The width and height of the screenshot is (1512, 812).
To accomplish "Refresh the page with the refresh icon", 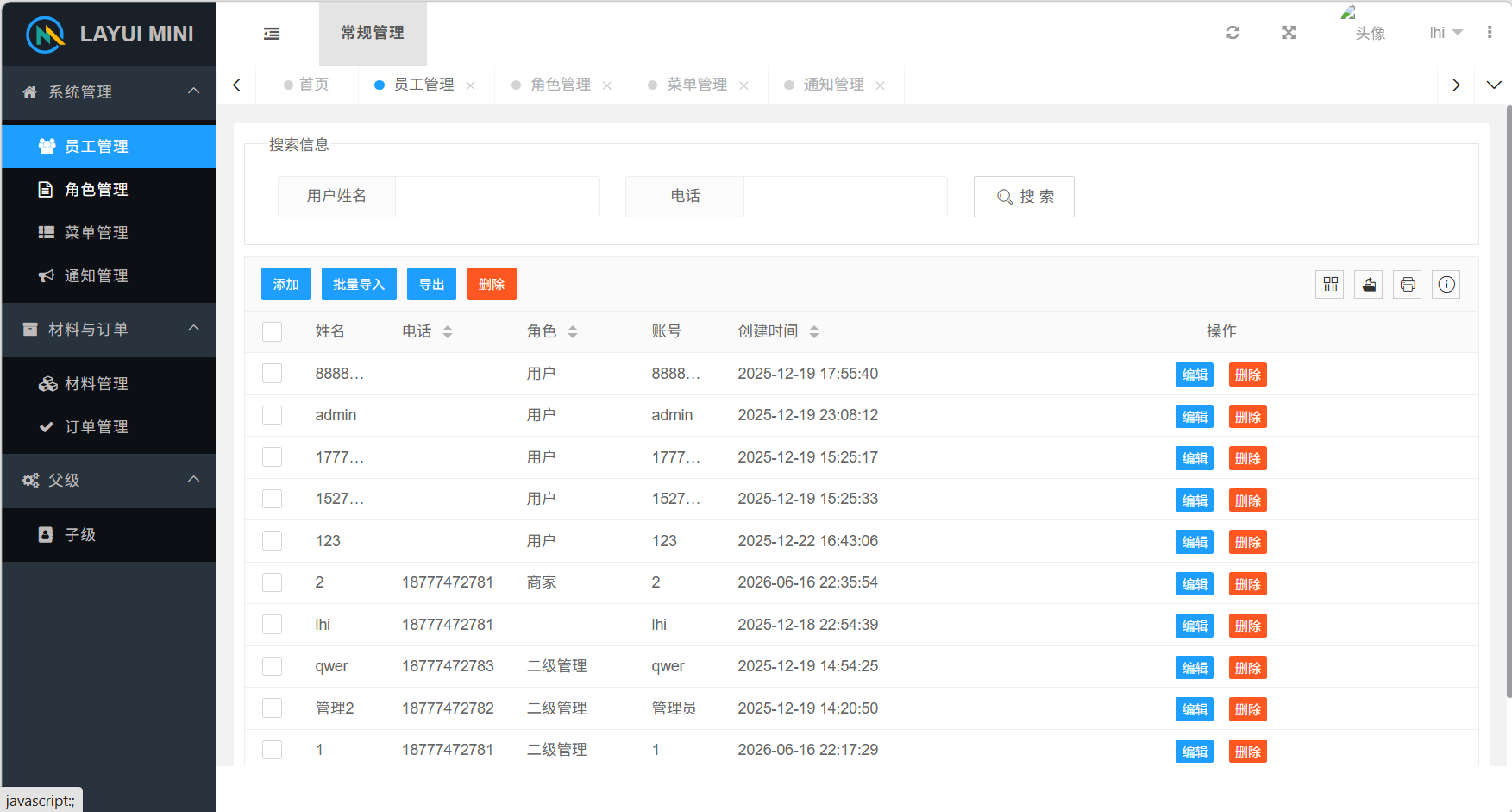I will [1233, 33].
